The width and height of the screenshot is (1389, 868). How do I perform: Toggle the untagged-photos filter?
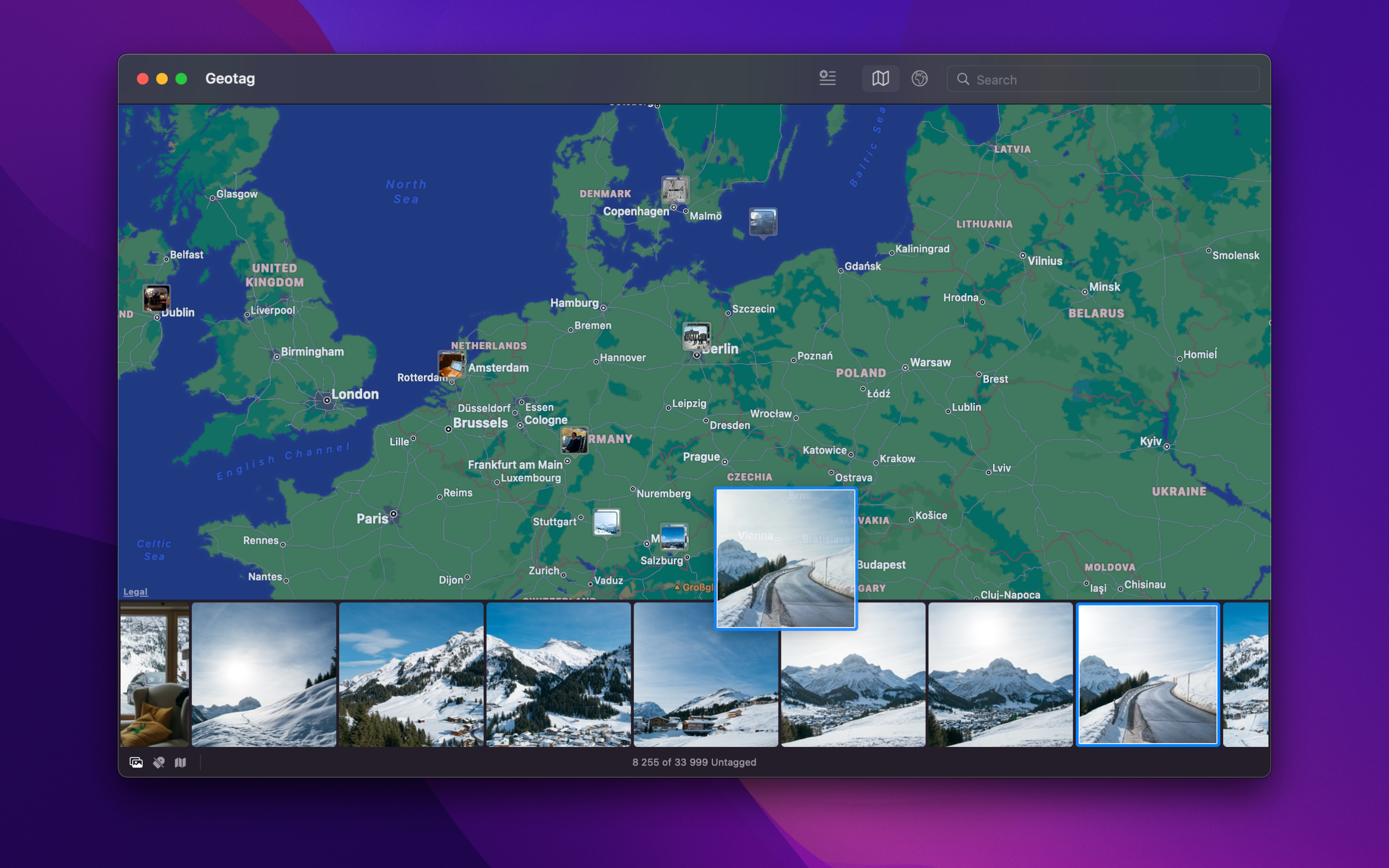click(x=158, y=762)
